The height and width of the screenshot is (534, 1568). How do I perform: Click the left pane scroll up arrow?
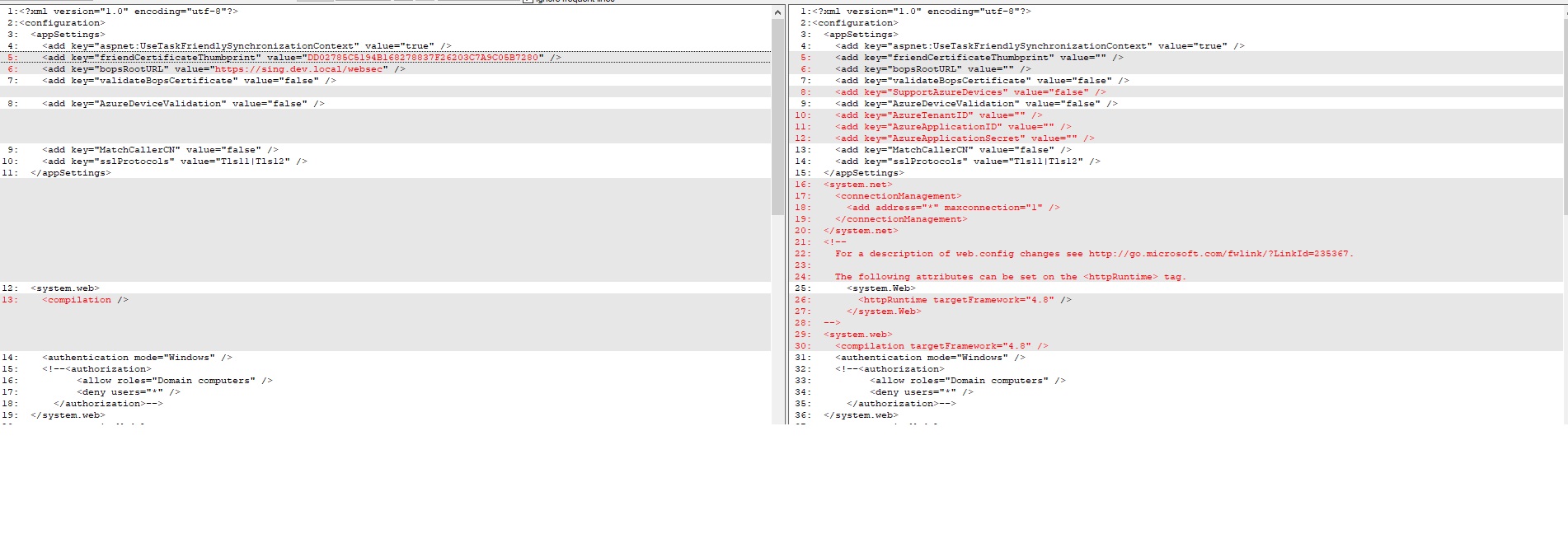point(777,12)
